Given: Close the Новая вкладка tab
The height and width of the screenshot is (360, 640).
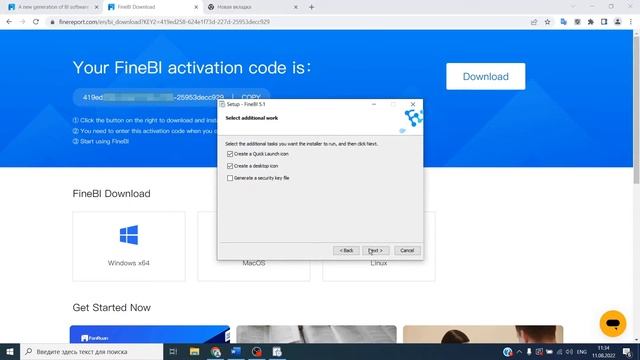Looking at the screenshot, I should (x=296, y=7).
